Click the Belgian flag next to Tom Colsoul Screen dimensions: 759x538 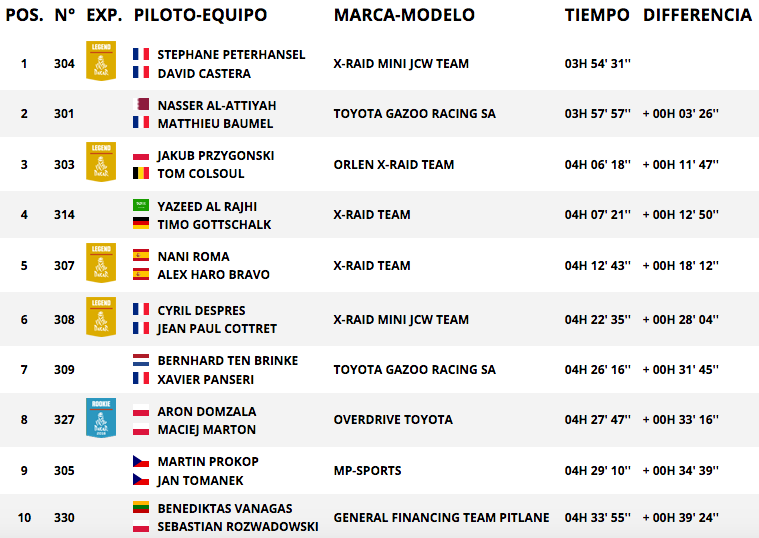[x=141, y=173]
